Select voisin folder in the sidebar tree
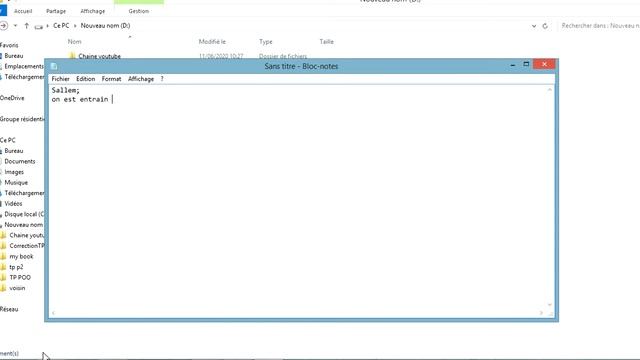This screenshot has width=640, height=360. coord(17,288)
